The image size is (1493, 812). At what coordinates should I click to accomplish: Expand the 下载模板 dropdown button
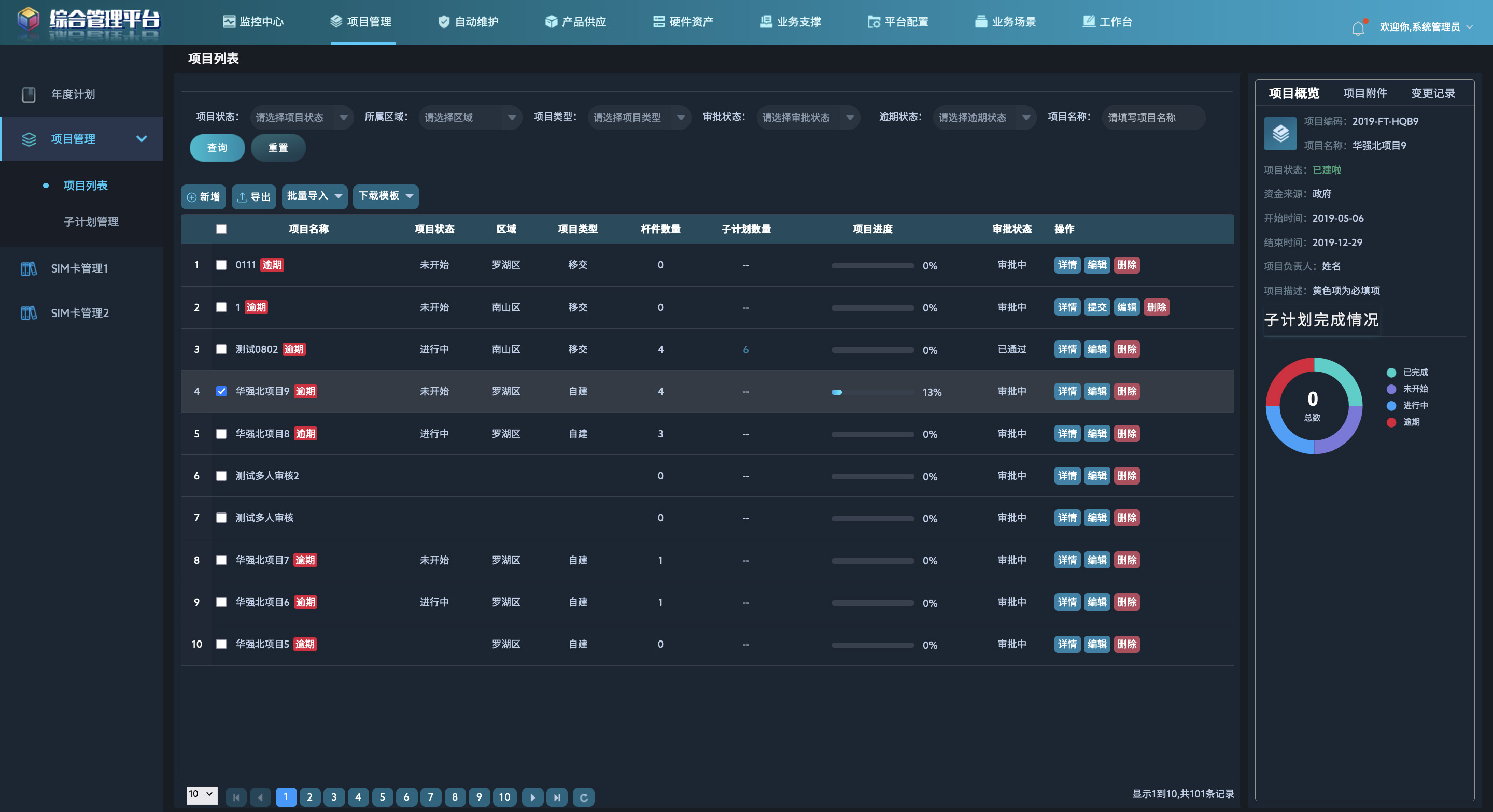click(x=385, y=196)
